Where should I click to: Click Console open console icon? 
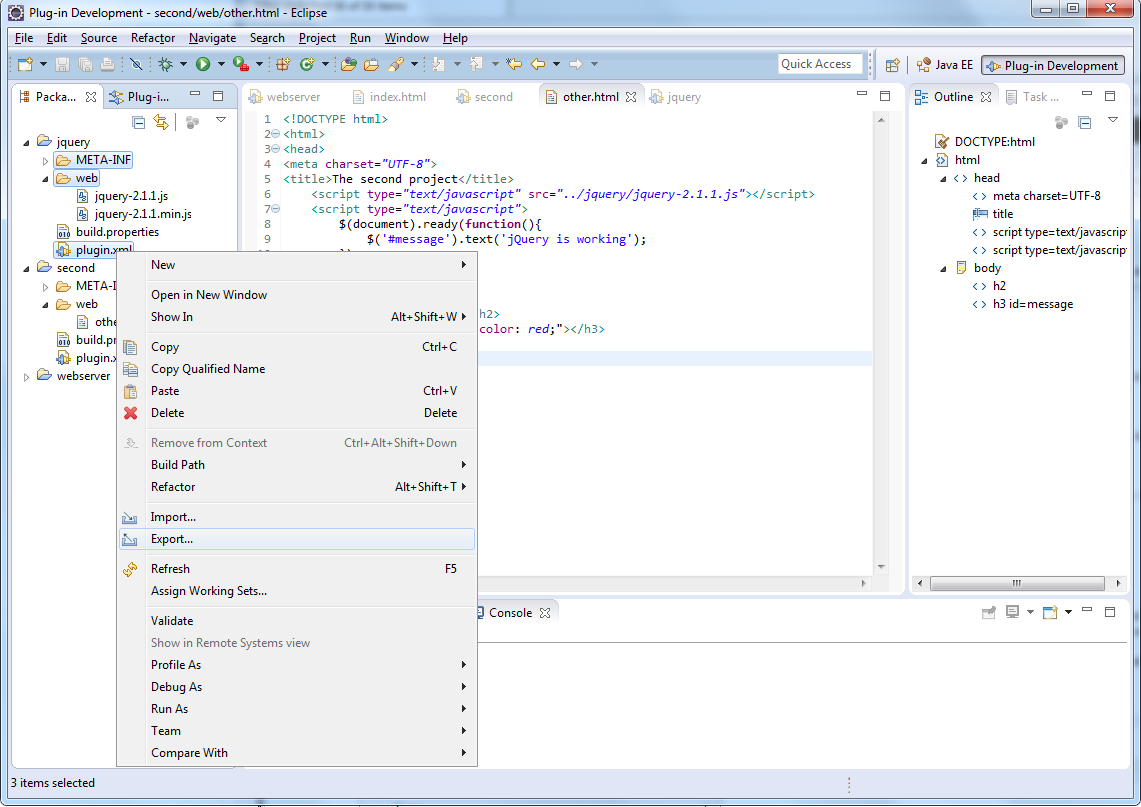[1050, 612]
